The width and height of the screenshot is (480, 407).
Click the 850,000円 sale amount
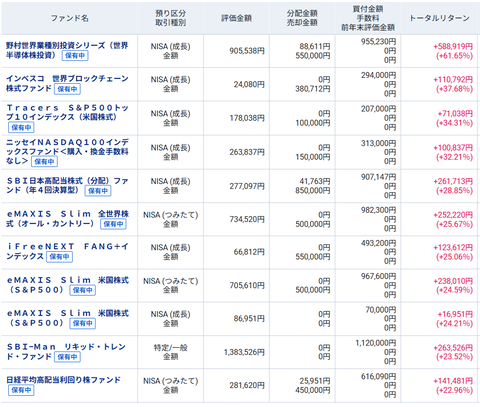(x=313, y=191)
